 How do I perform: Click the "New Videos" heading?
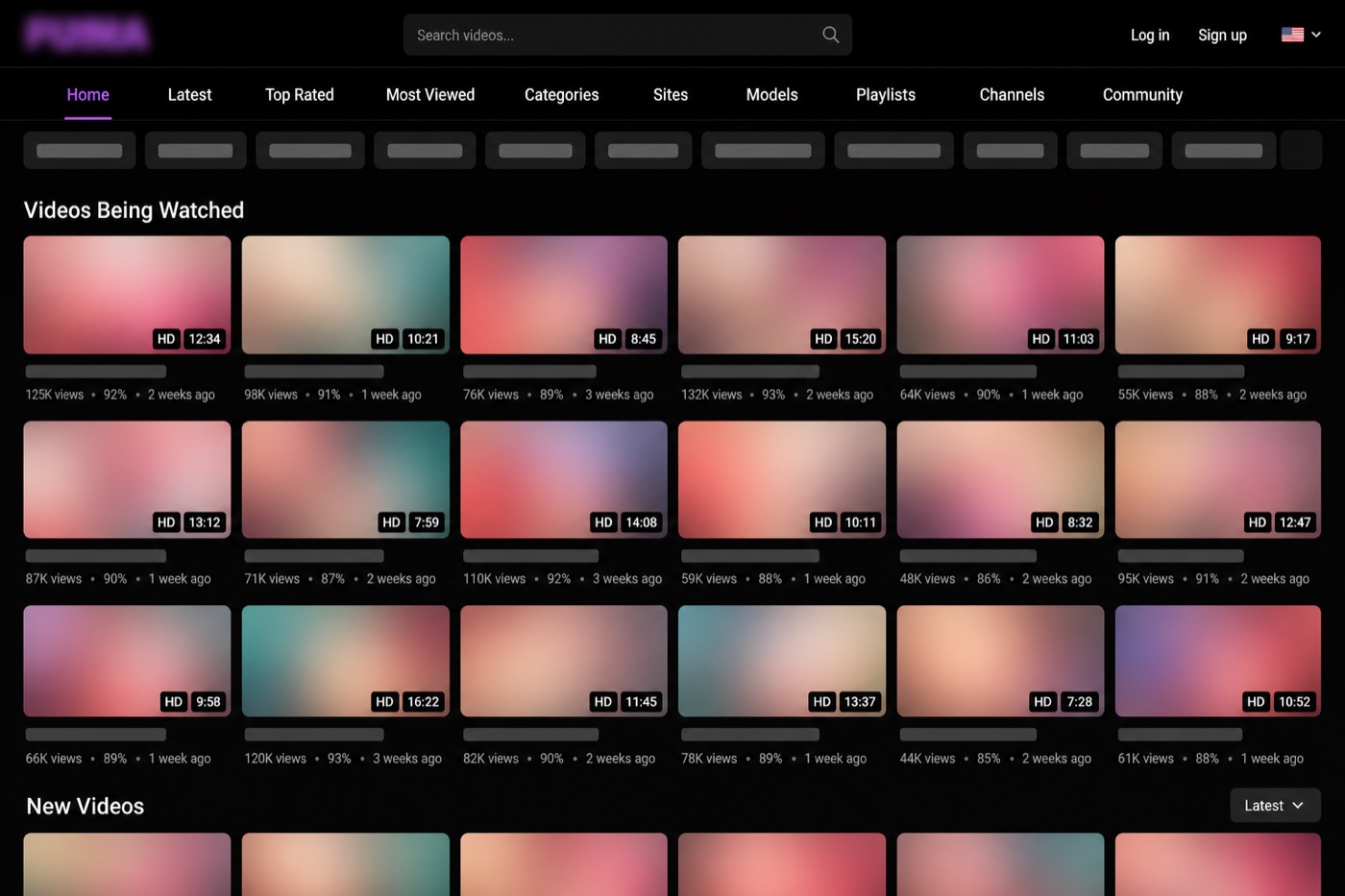tap(86, 807)
